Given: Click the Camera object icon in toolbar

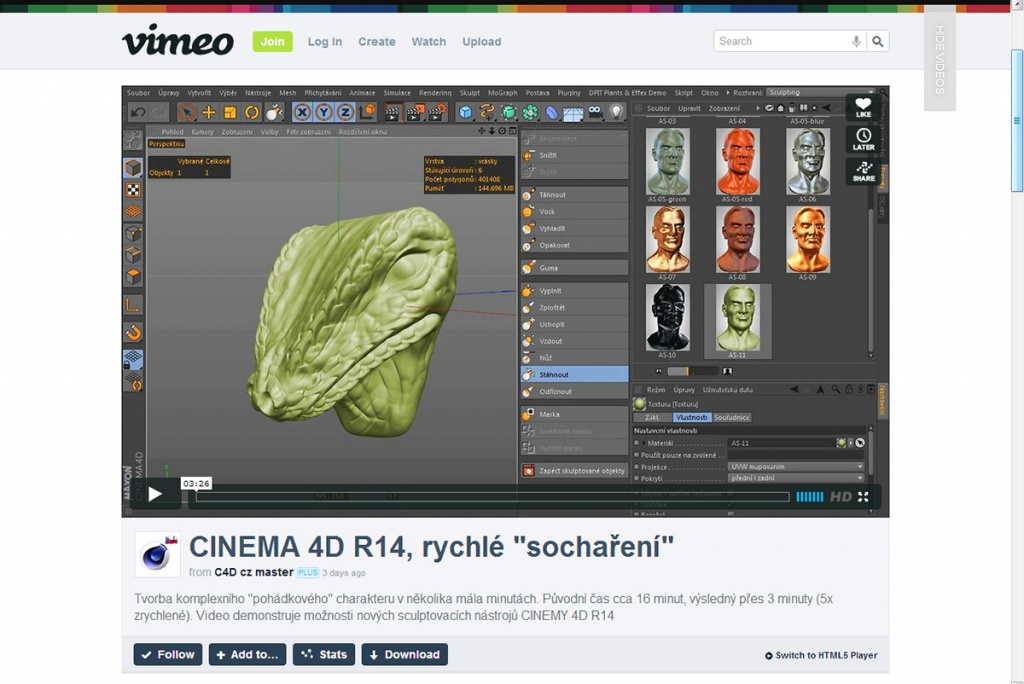Looking at the screenshot, I should [x=594, y=112].
